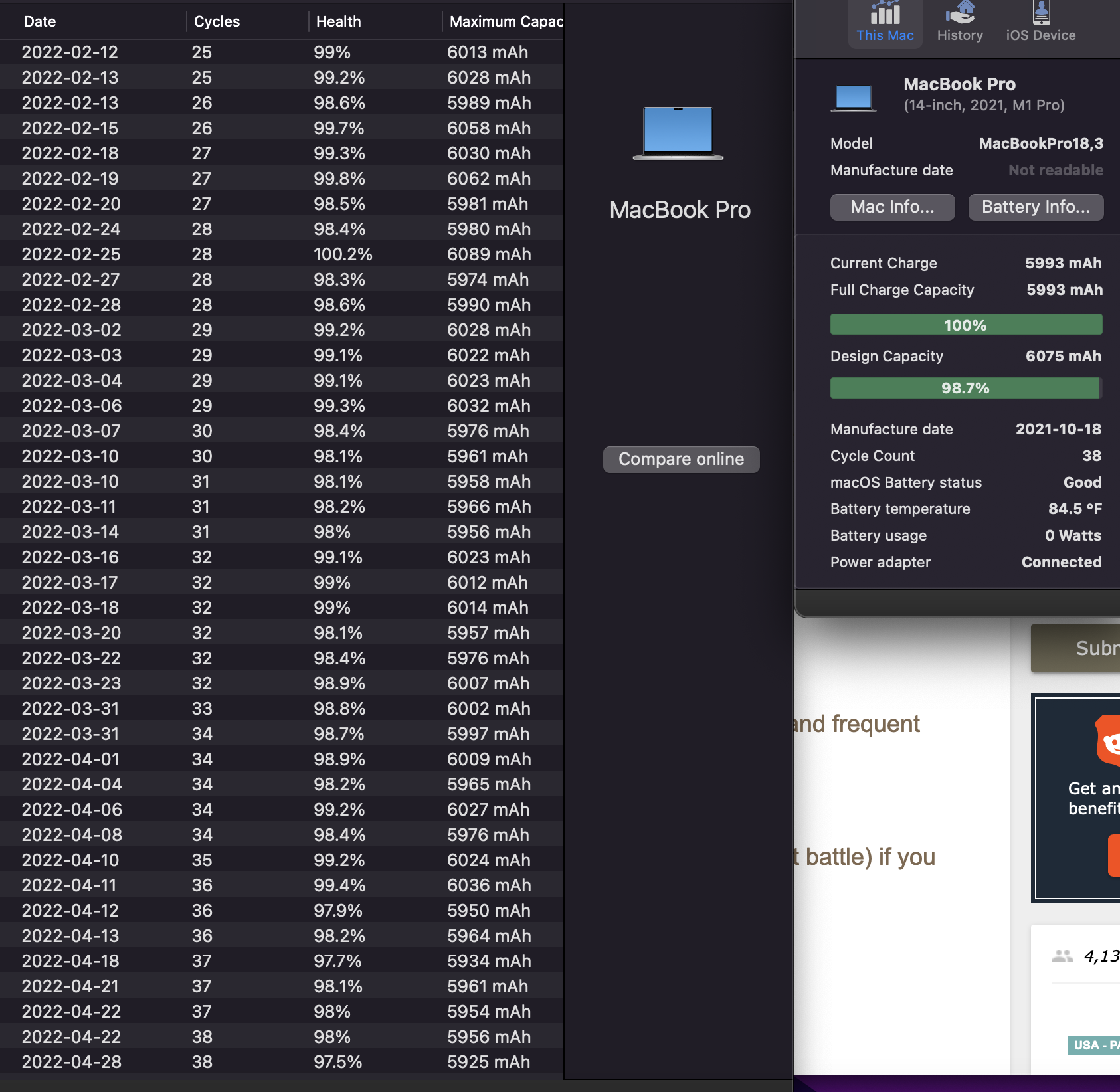Select the 2022-02-12 history row
Image resolution: width=1120 pixels, height=1092 pixels.
coord(282,52)
